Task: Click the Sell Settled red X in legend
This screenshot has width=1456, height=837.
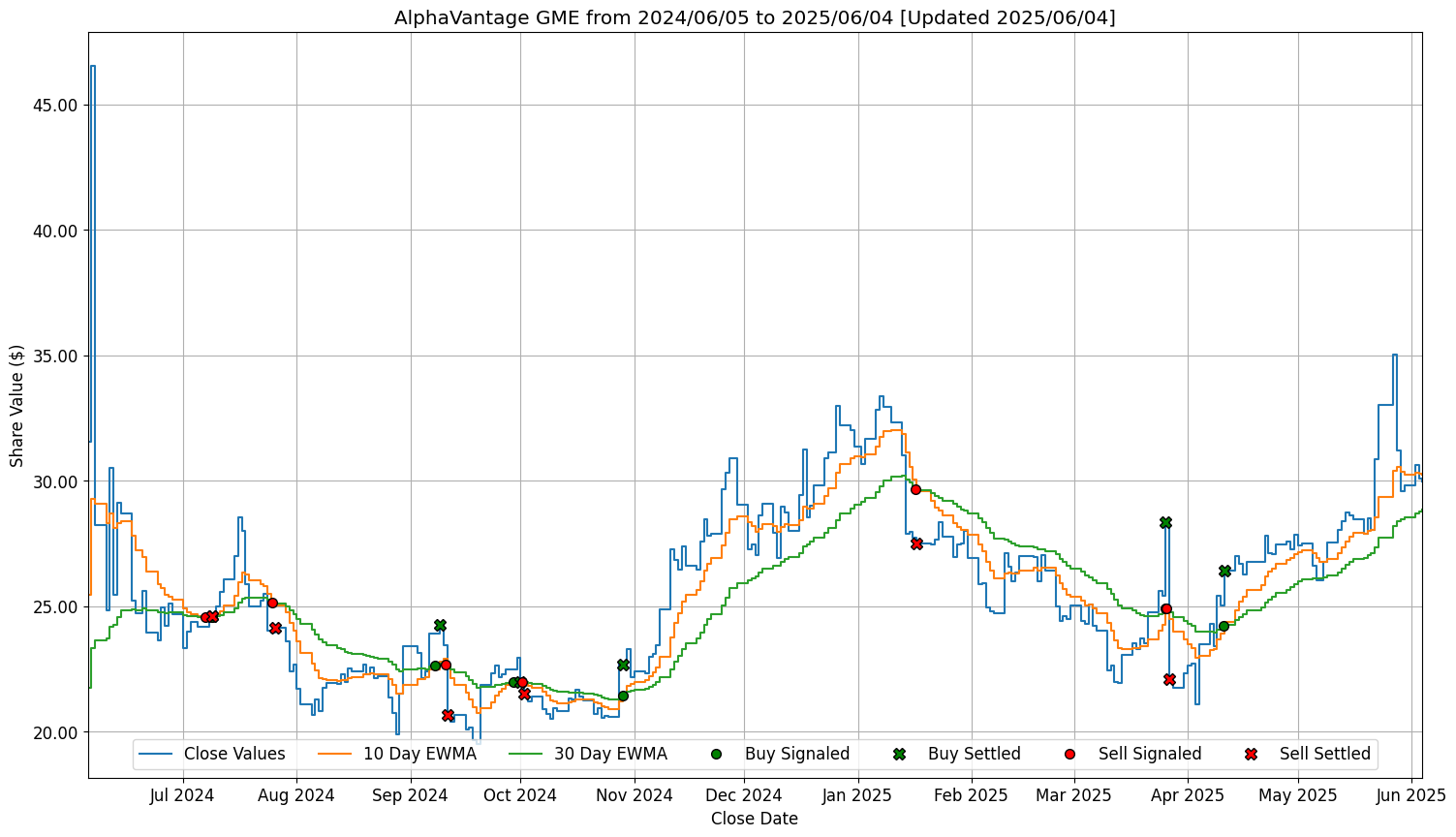Action: coord(1251,754)
